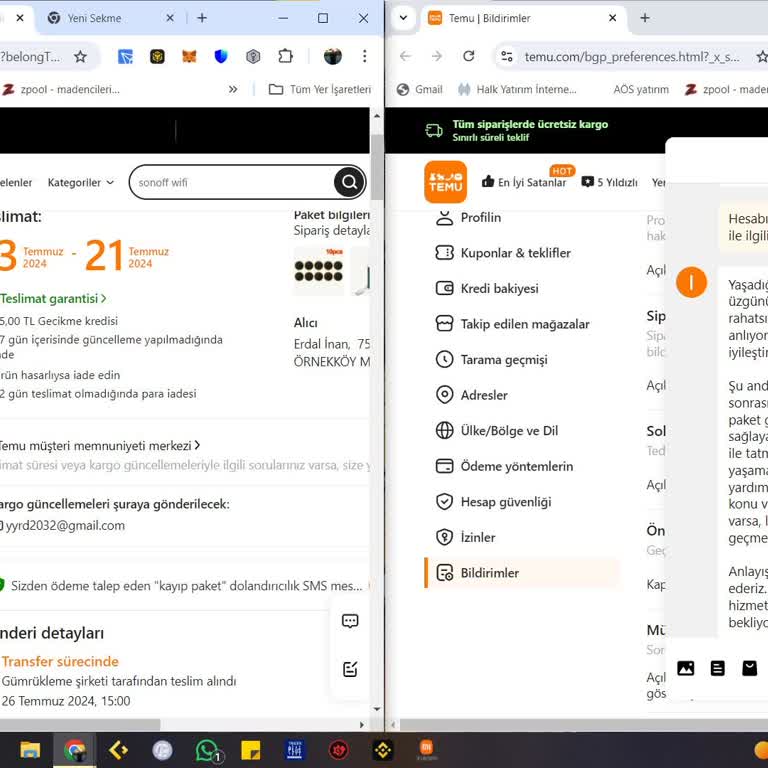Bookmark page with star icon in left window
Viewport: 768px width, 768px height.
[x=80, y=57]
